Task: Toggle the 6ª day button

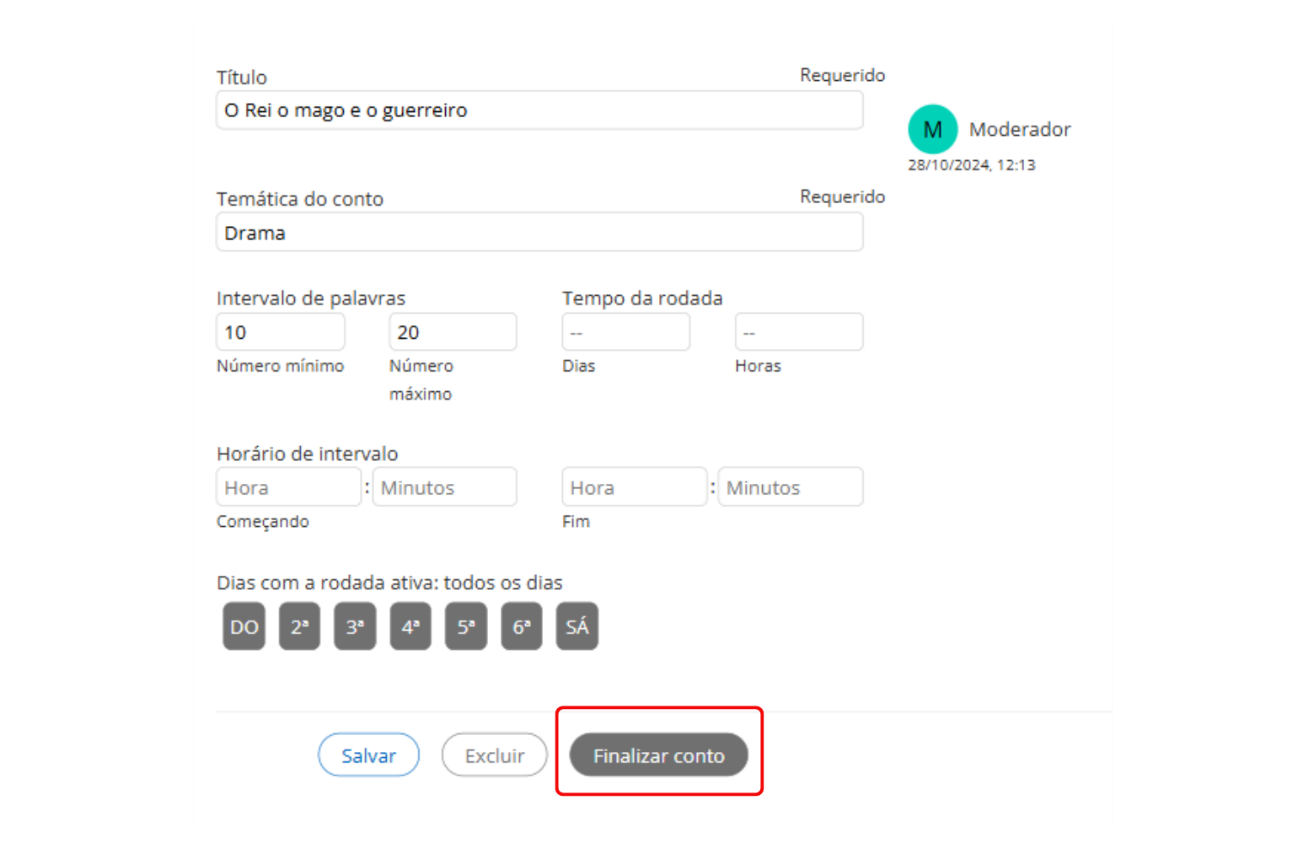Action: pos(521,628)
